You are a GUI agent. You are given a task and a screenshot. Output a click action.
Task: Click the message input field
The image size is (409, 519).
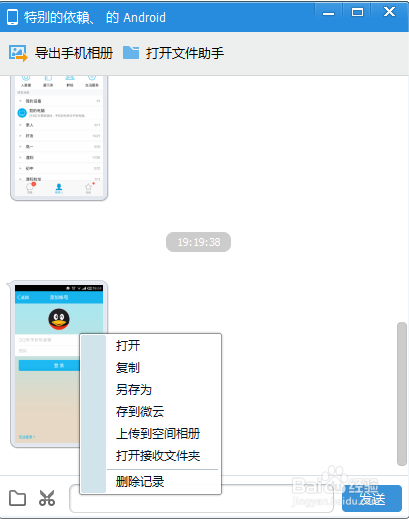(x=201, y=499)
